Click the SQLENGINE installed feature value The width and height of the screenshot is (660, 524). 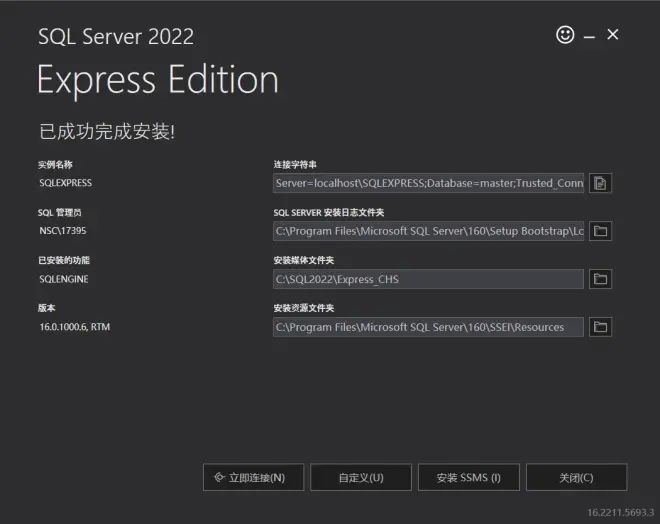point(64,279)
